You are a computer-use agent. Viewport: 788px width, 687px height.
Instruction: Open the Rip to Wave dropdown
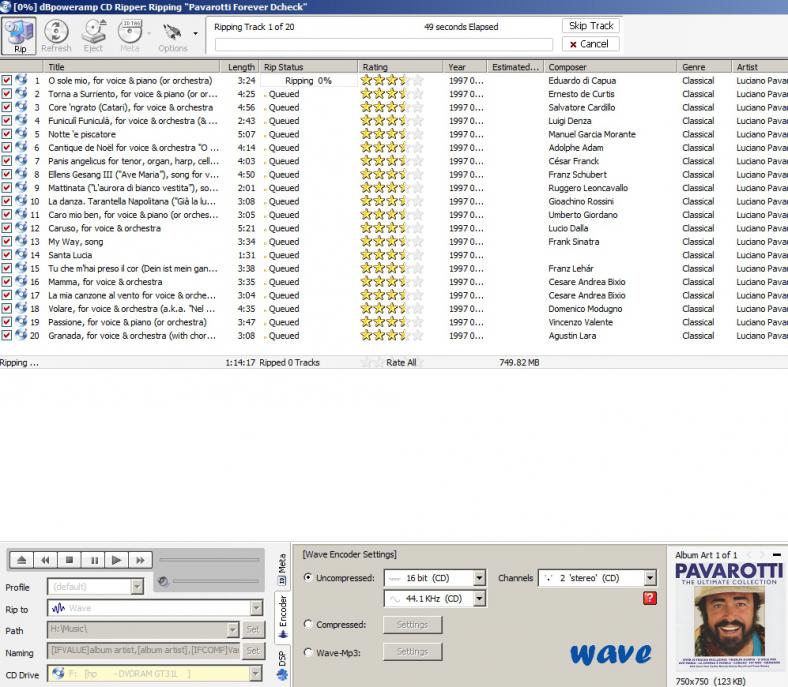pyautogui.click(x=257, y=608)
